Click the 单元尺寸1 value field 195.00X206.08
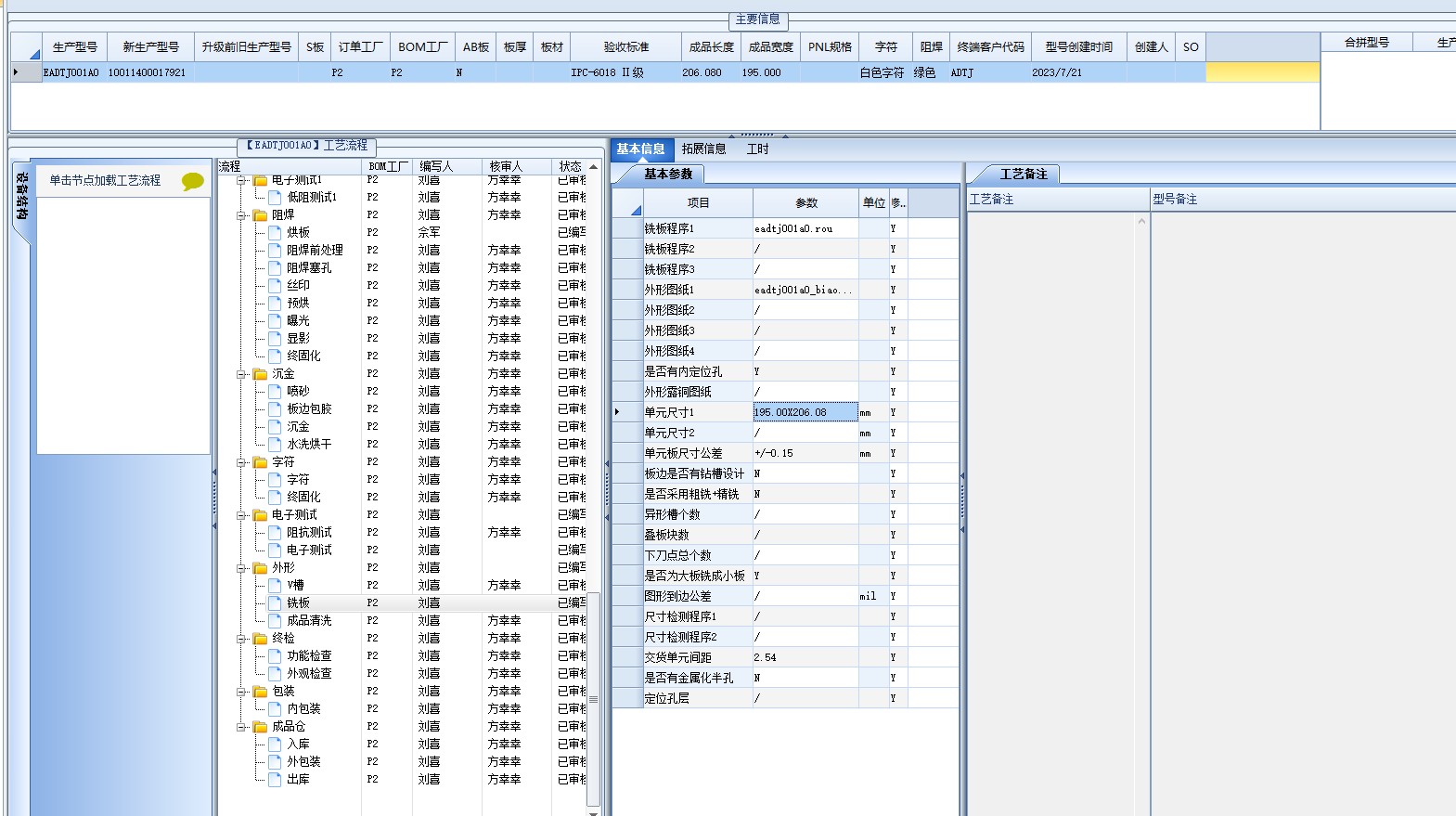Screen dimensions: 1456x816 [805, 412]
